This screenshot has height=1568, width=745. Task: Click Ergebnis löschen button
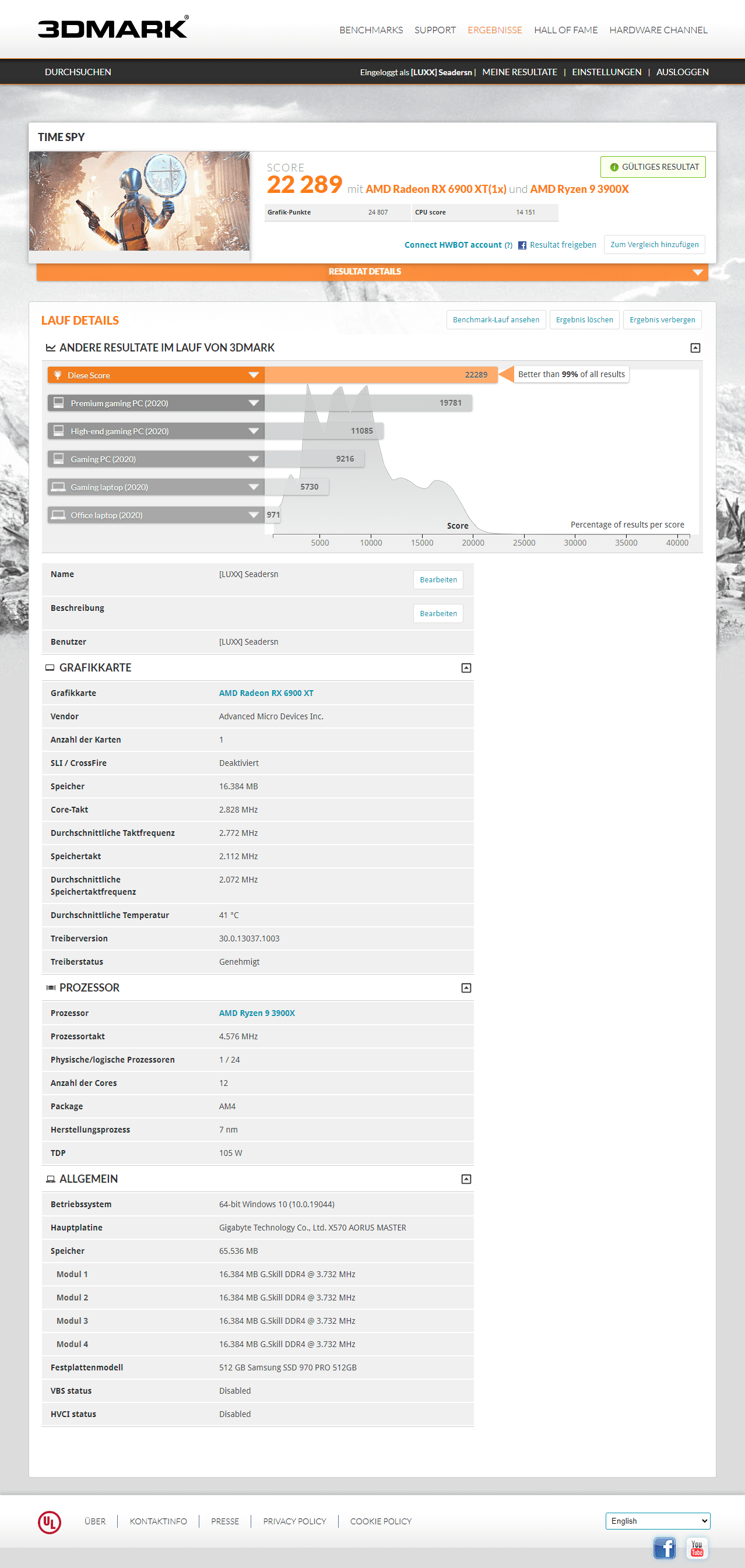point(584,319)
